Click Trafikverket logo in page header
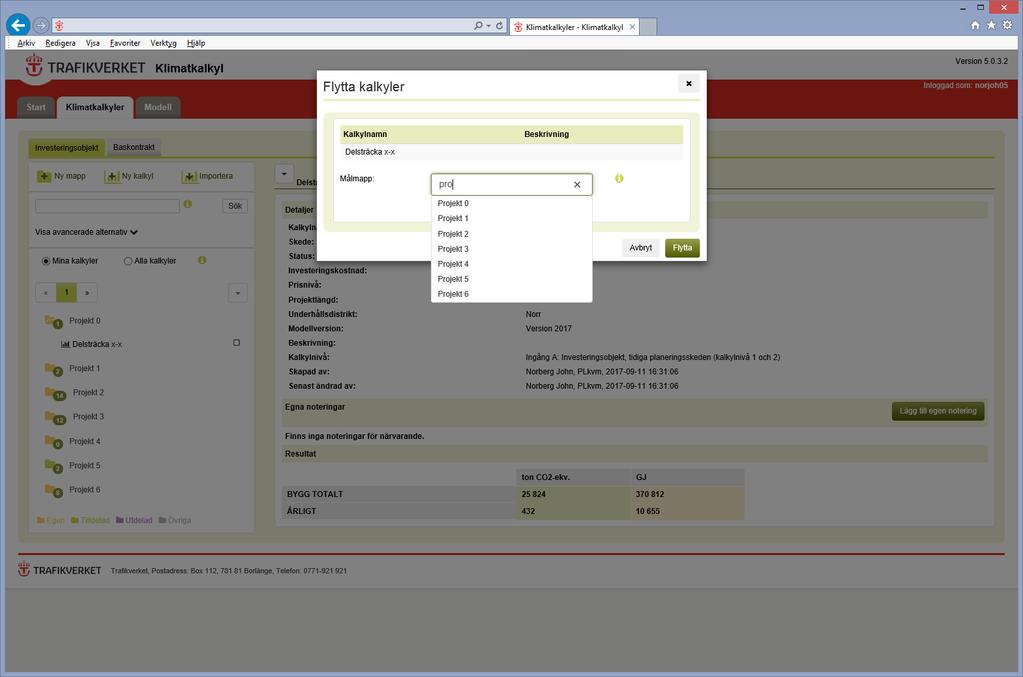The image size is (1023, 677). pyautogui.click(x=85, y=67)
